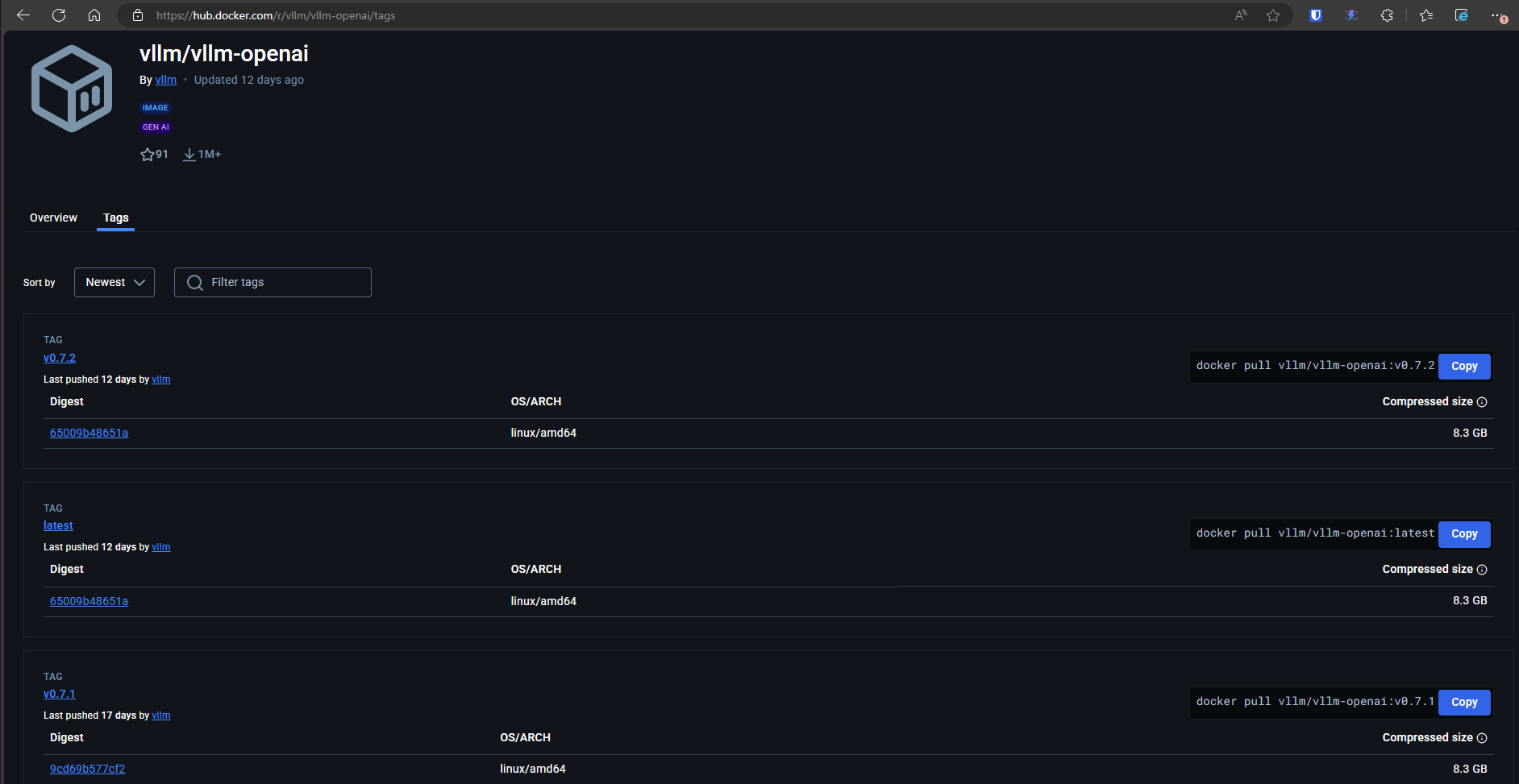Open the Sort by Newest dropdown
Screen dimensions: 1519x784
[114, 283]
